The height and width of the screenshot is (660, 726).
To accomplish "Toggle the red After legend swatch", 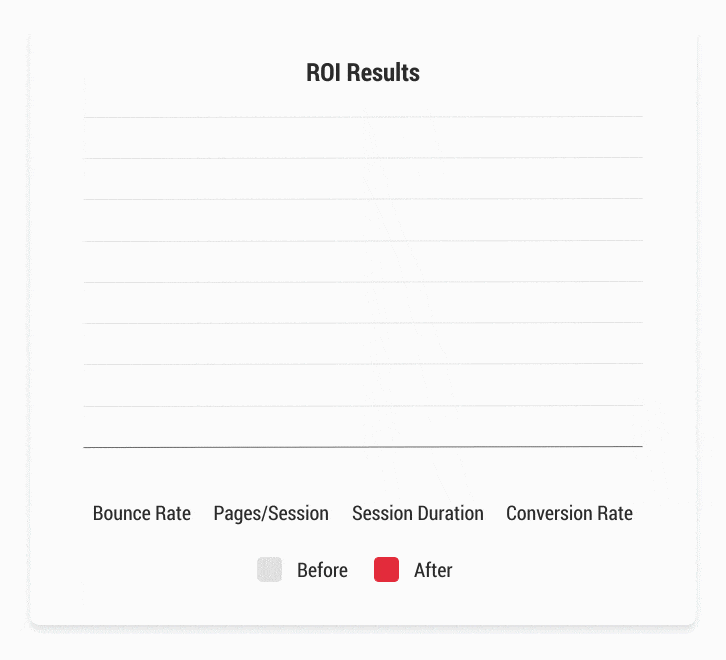I will [x=386, y=569].
